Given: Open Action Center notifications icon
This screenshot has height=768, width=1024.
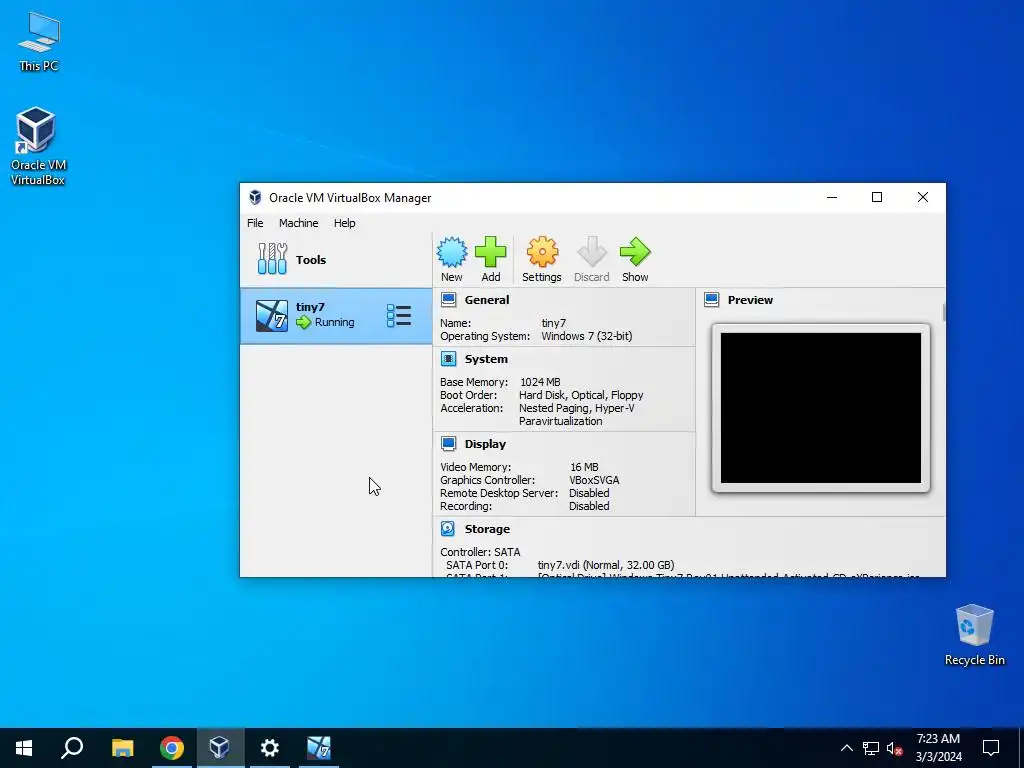Looking at the screenshot, I should (x=991, y=748).
